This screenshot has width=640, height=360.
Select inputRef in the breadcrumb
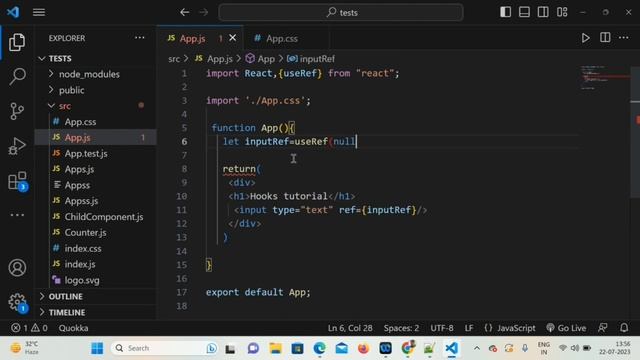coord(311,59)
